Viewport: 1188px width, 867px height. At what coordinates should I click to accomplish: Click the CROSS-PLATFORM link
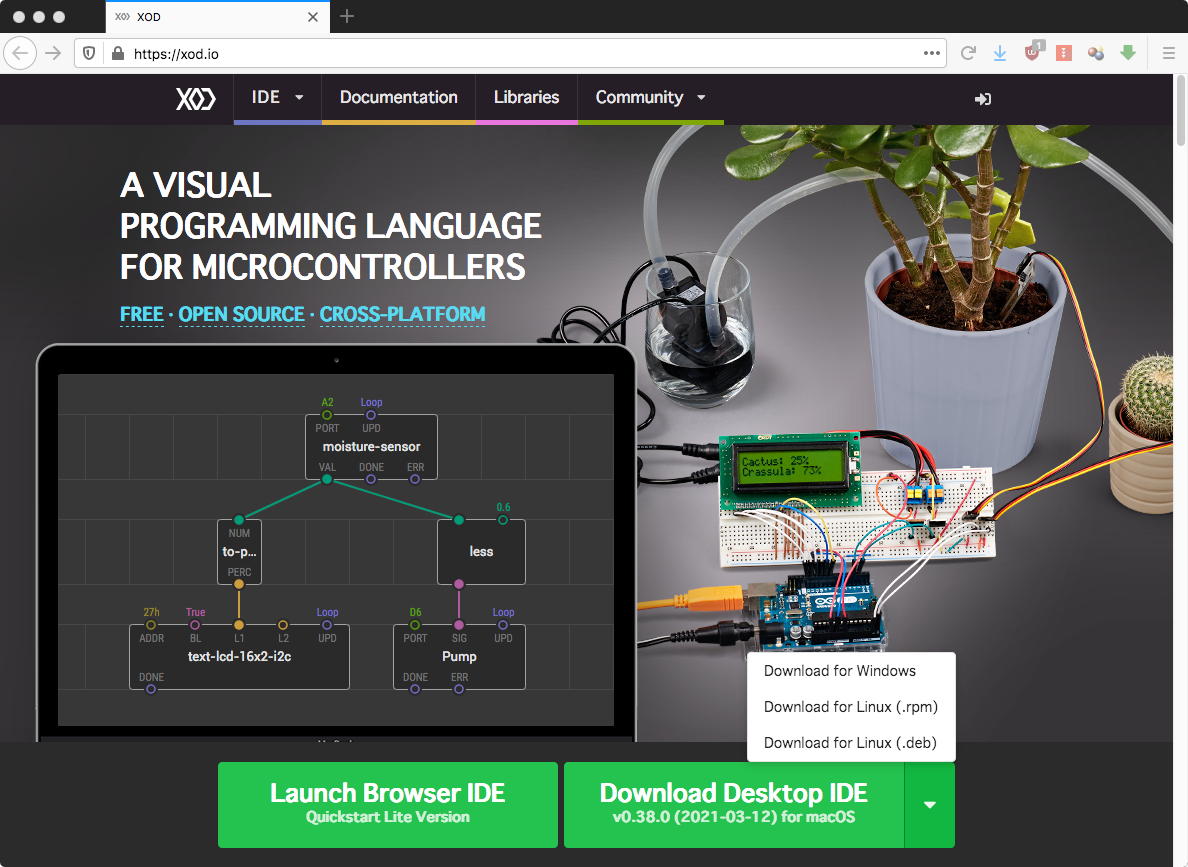(x=402, y=315)
